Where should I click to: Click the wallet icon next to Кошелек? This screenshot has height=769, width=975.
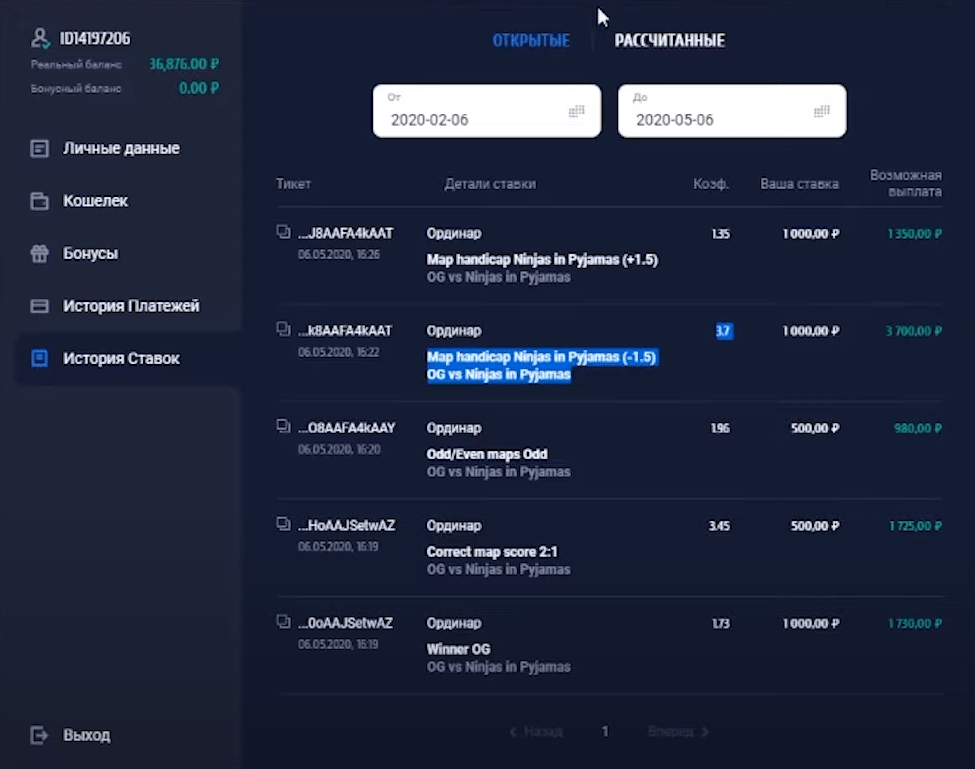(40, 201)
